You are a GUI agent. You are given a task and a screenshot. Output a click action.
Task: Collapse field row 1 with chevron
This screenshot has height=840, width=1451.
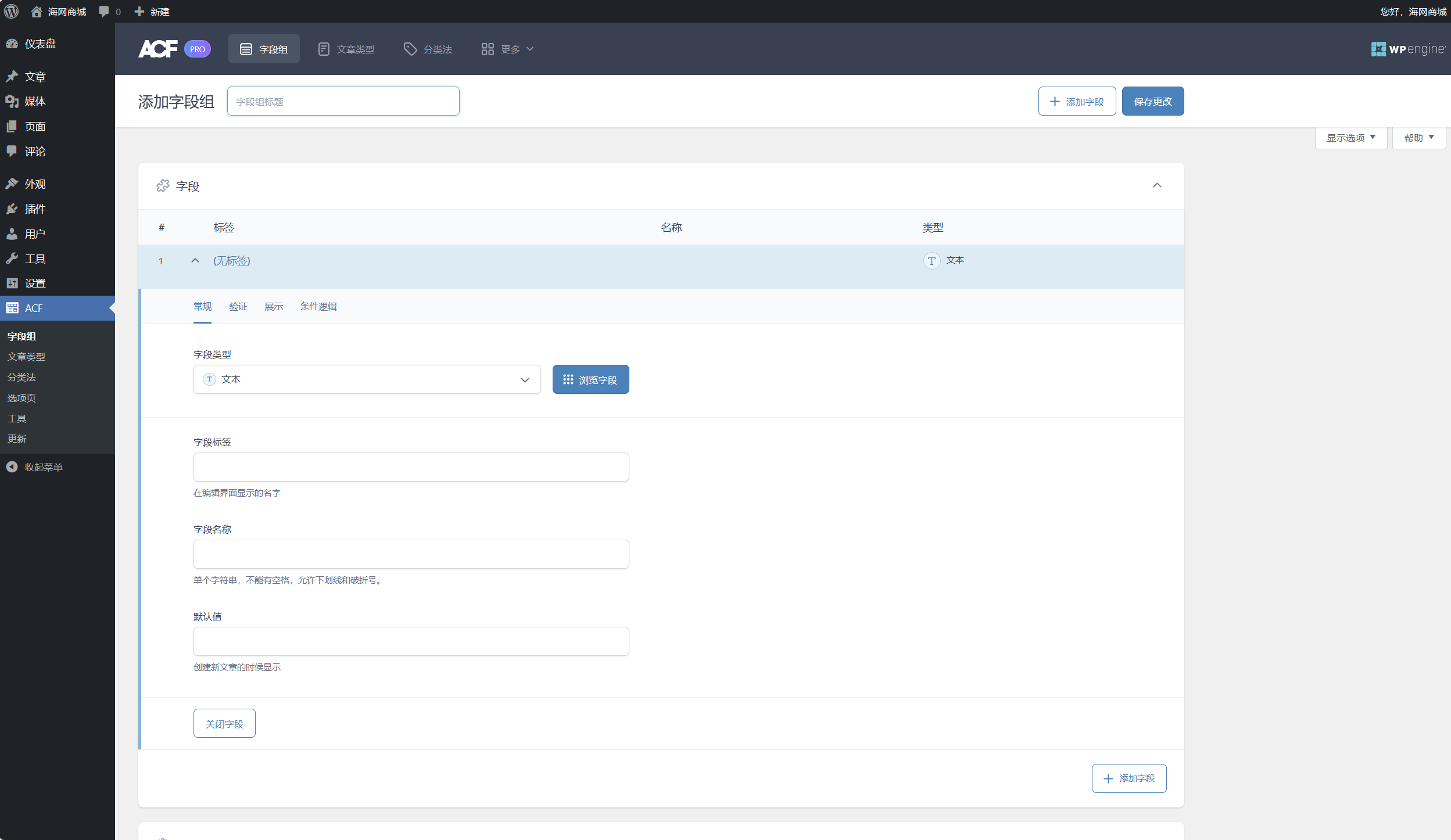coord(195,261)
